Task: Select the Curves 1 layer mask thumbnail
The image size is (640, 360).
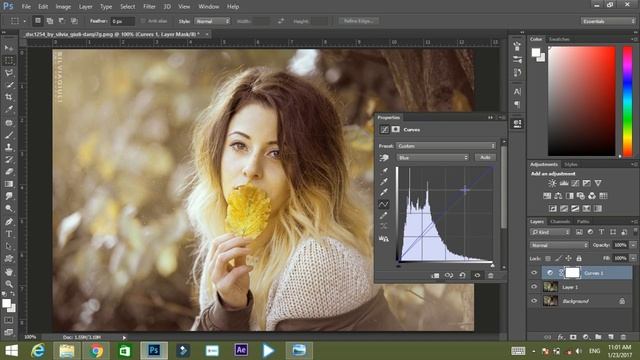Action: pos(572,273)
